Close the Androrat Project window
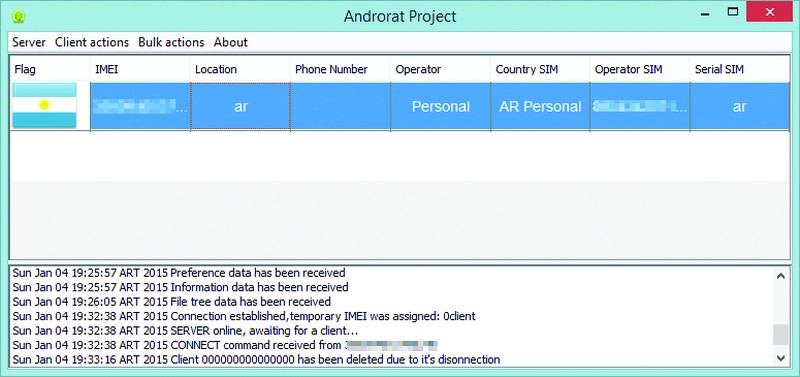This screenshot has width=800, height=377. click(769, 11)
